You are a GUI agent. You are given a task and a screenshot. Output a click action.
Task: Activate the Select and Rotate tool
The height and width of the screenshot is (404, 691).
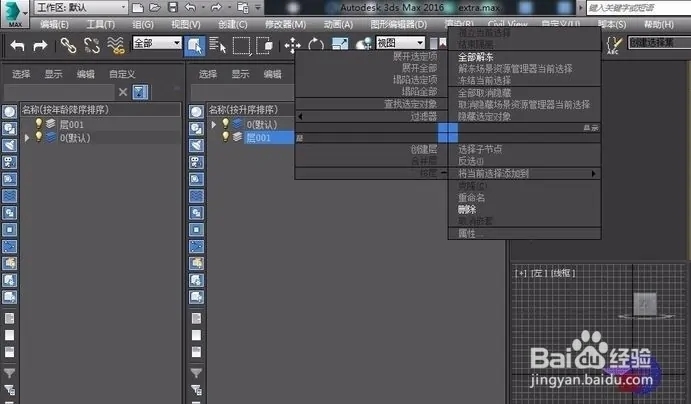[x=316, y=45]
